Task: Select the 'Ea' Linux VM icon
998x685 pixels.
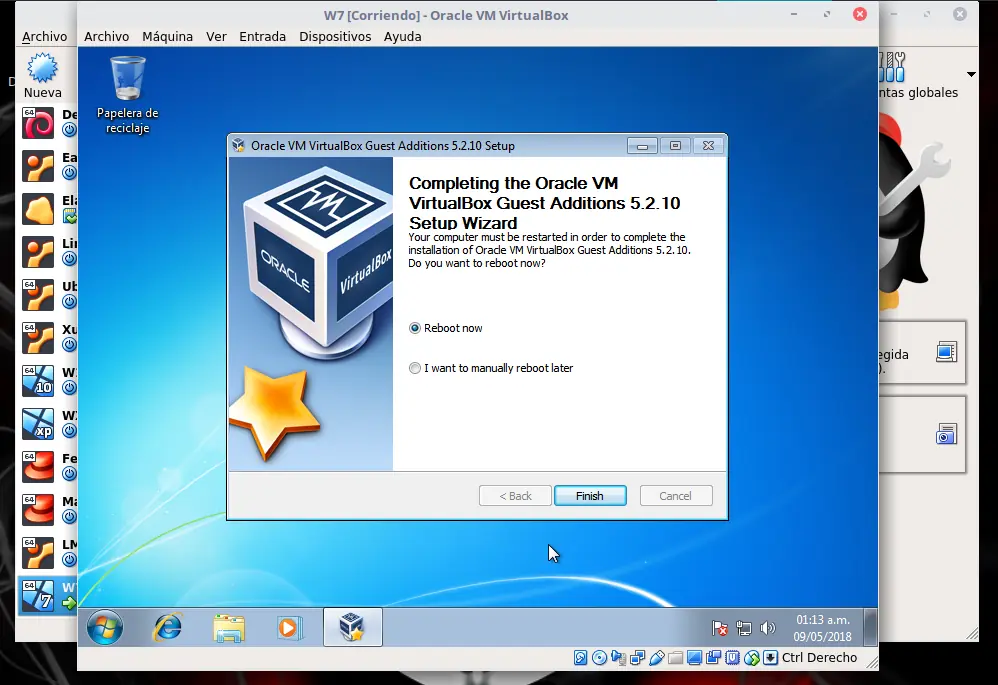Action: point(38,166)
